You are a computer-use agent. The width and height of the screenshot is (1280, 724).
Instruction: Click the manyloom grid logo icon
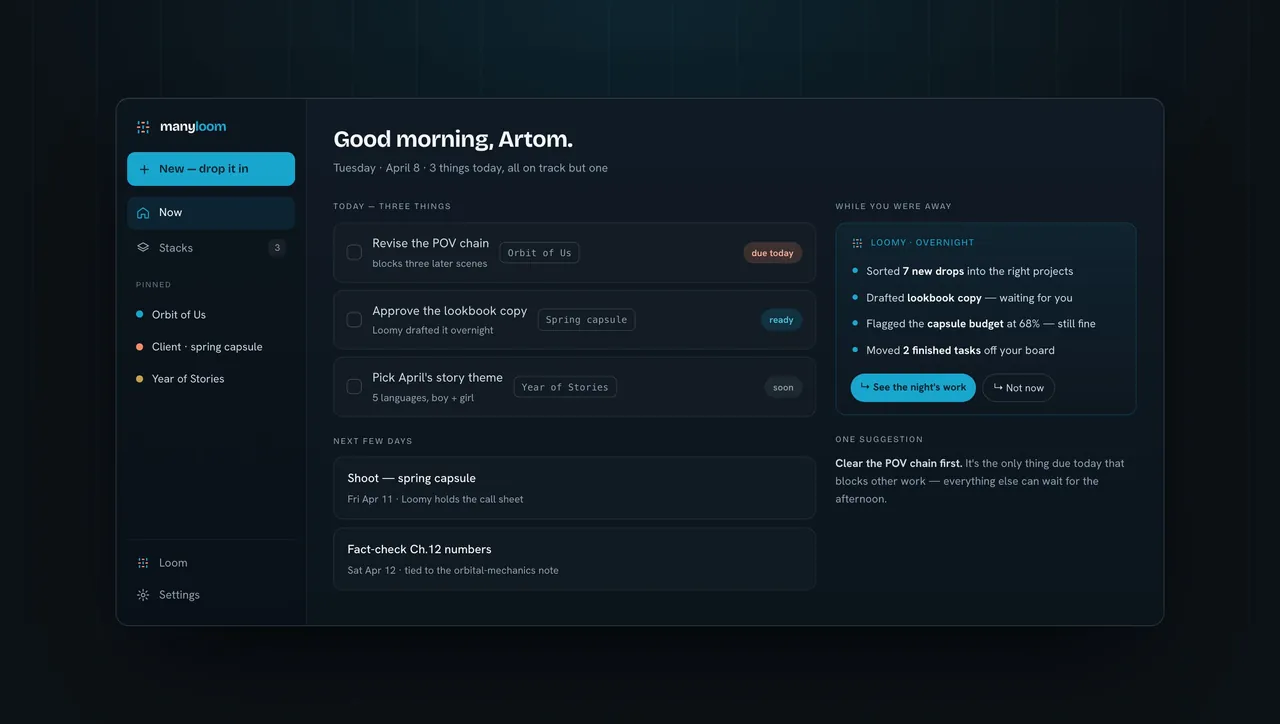(143, 127)
